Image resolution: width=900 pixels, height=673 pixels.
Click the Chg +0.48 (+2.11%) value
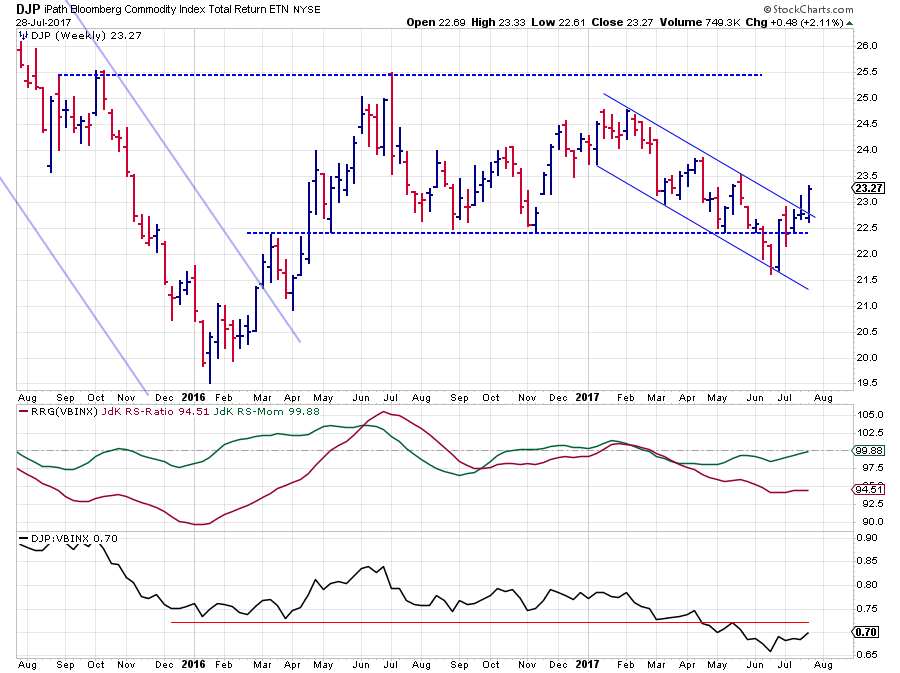[x=794, y=22]
